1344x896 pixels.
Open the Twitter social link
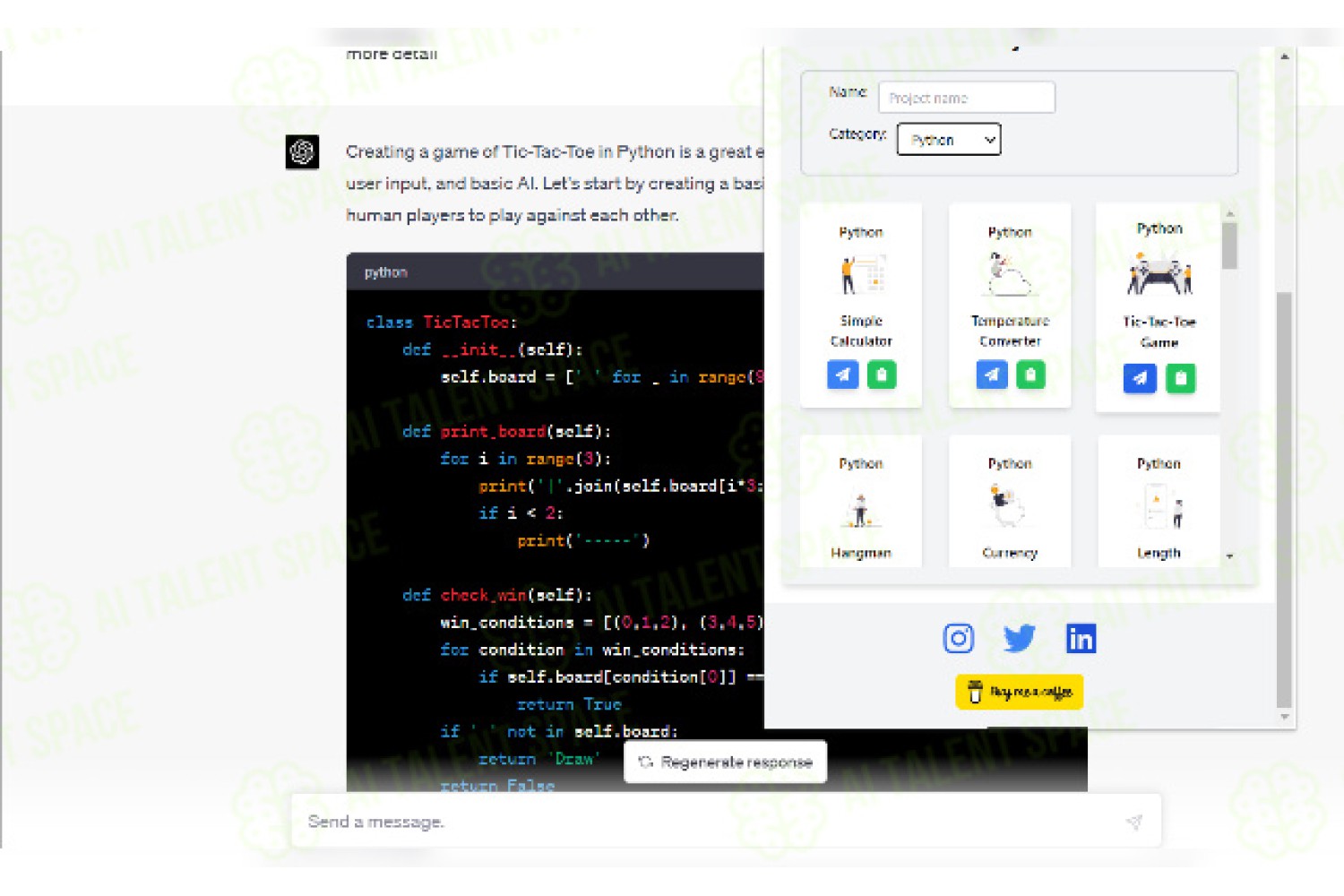click(x=1020, y=638)
